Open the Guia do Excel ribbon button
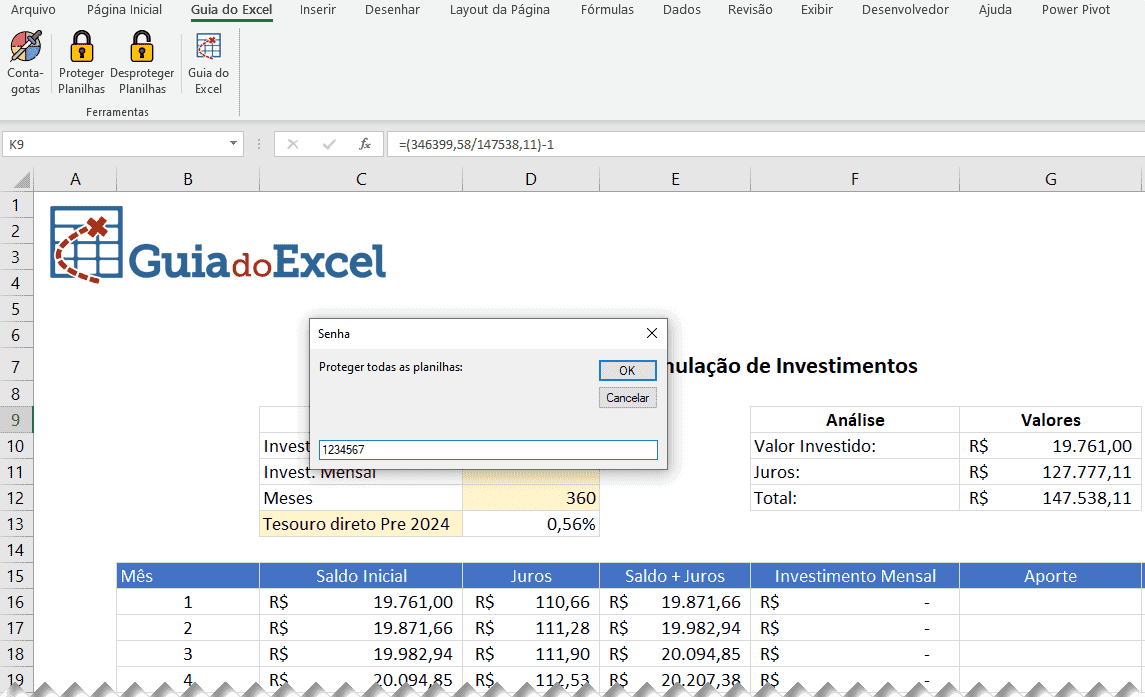1145x697 pixels. pos(208,63)
